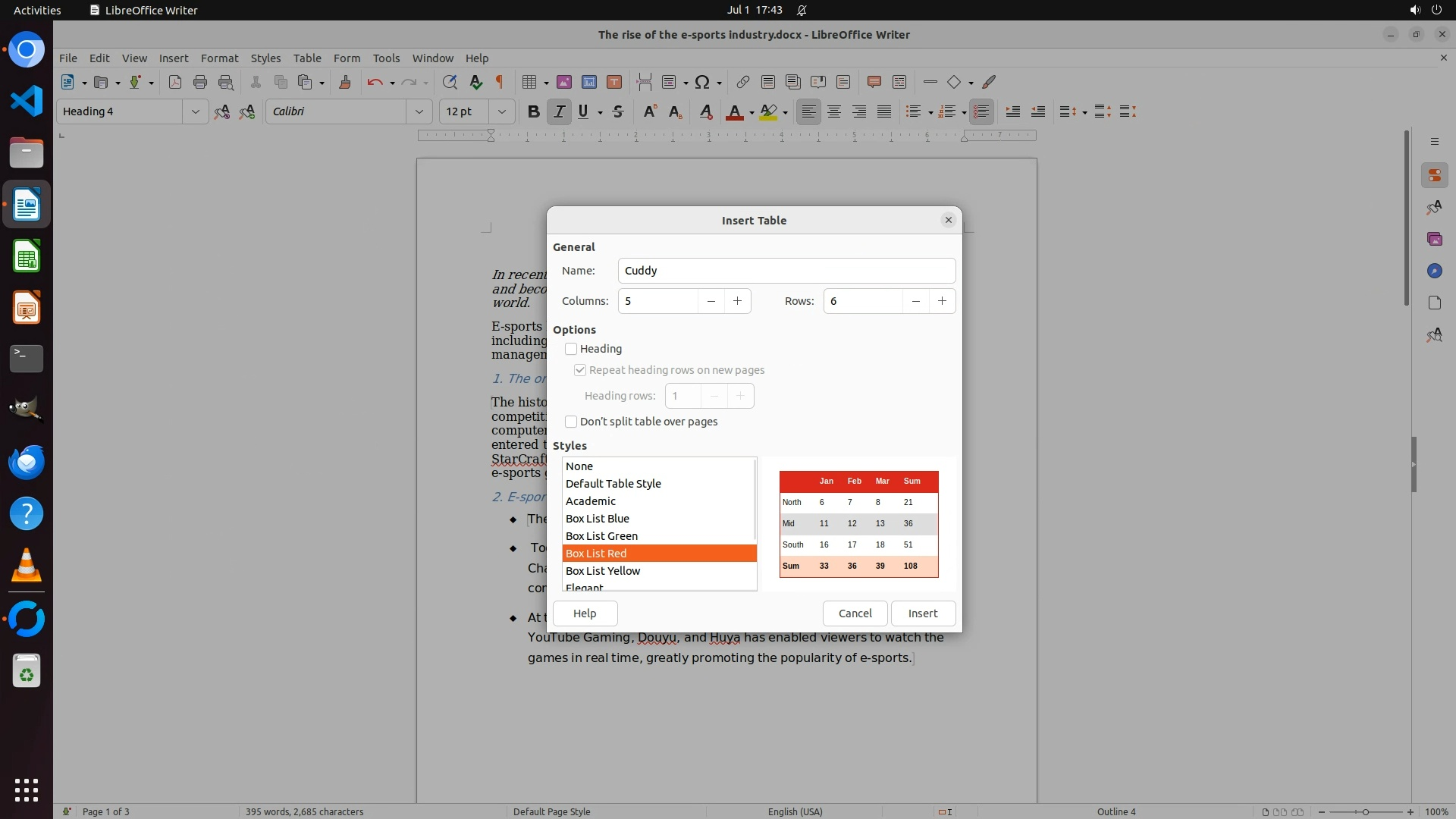Viewport: 1456px width, 819px height.
Task: Toggle the Italic formatting icon
Action: click(559, 111)
